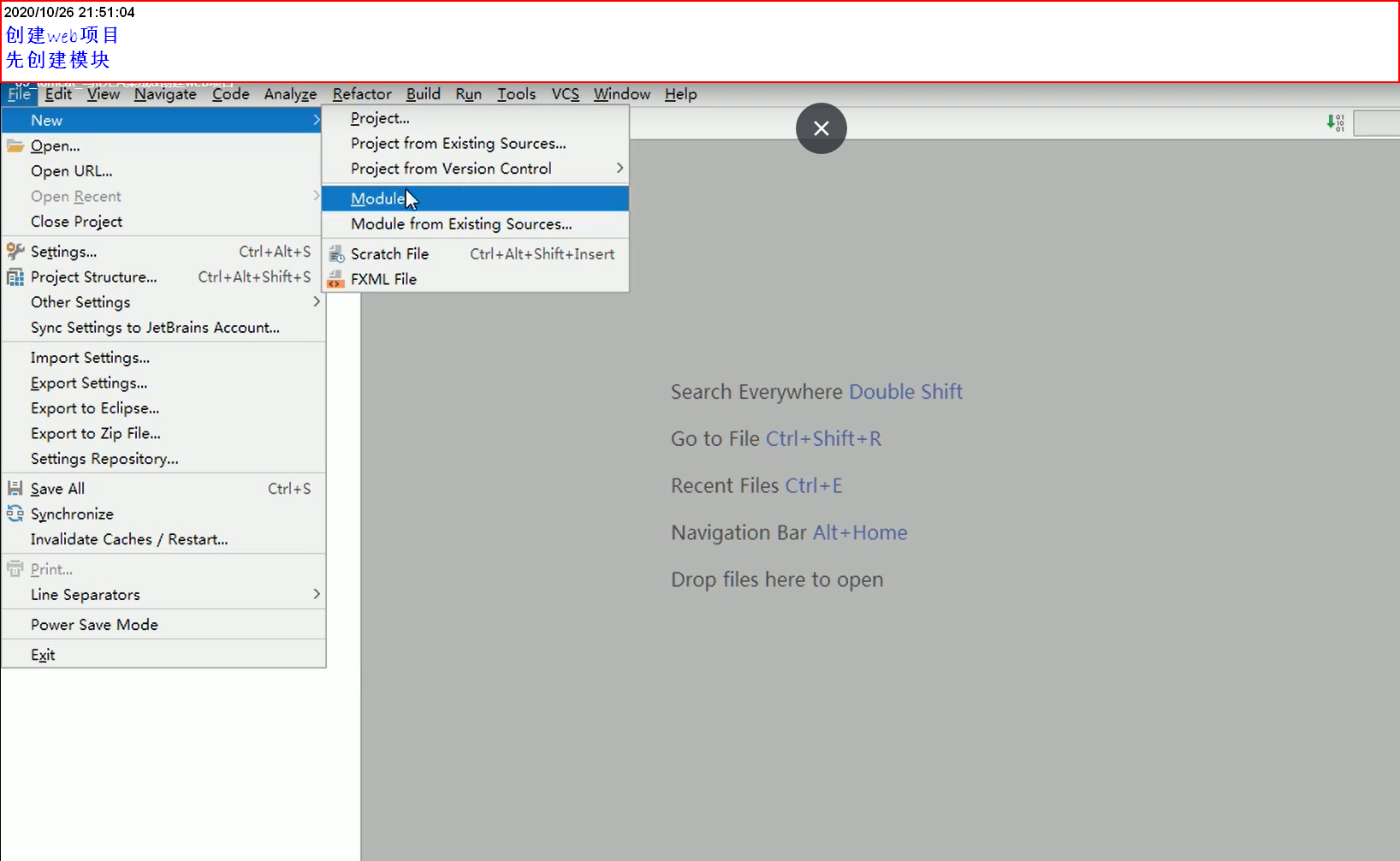Click the Settings wrench icon
This screenshot has height=861, width=1400.
[x=15, y=251]
